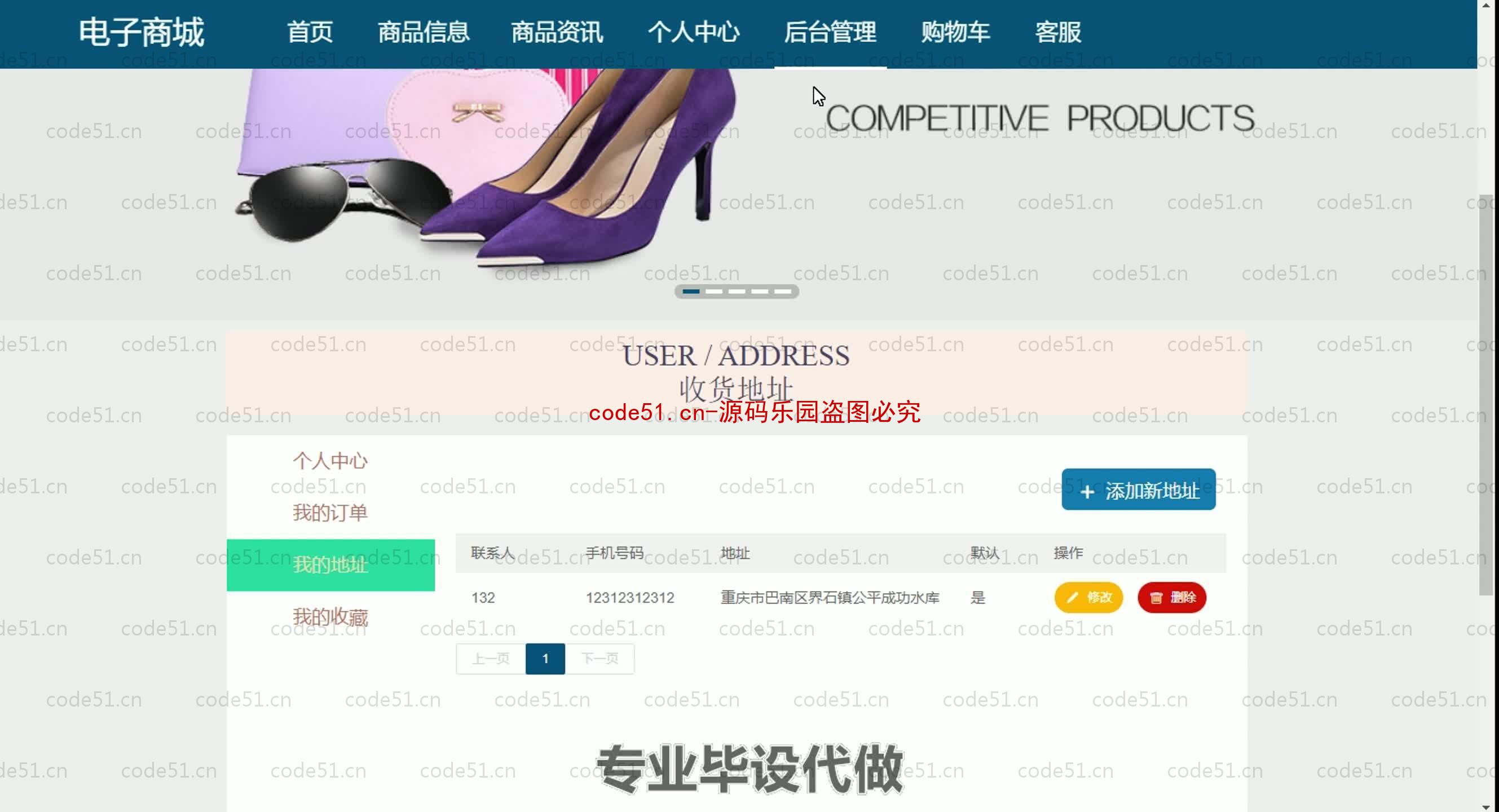Expand the 我的订单 my orders section
This screenshot has width=1499, height=812.
[330, 512]
